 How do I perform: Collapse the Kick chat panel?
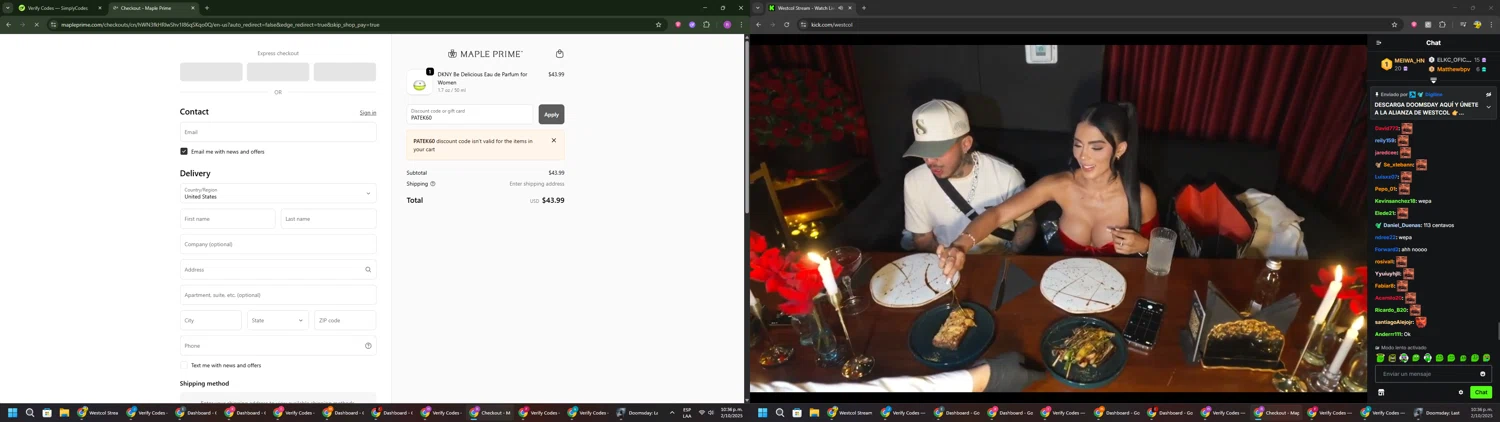1379,43
